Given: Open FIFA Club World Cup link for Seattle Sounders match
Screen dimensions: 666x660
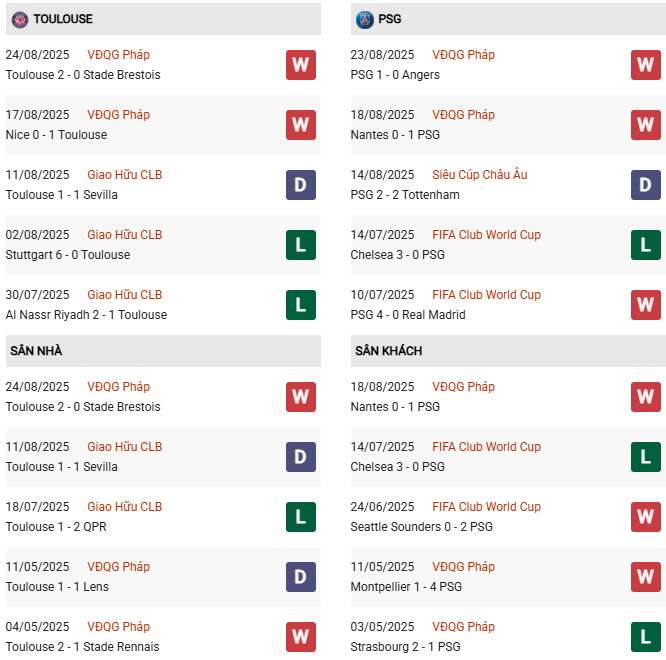Looking at the screenshot, I should tap(486, 507).
